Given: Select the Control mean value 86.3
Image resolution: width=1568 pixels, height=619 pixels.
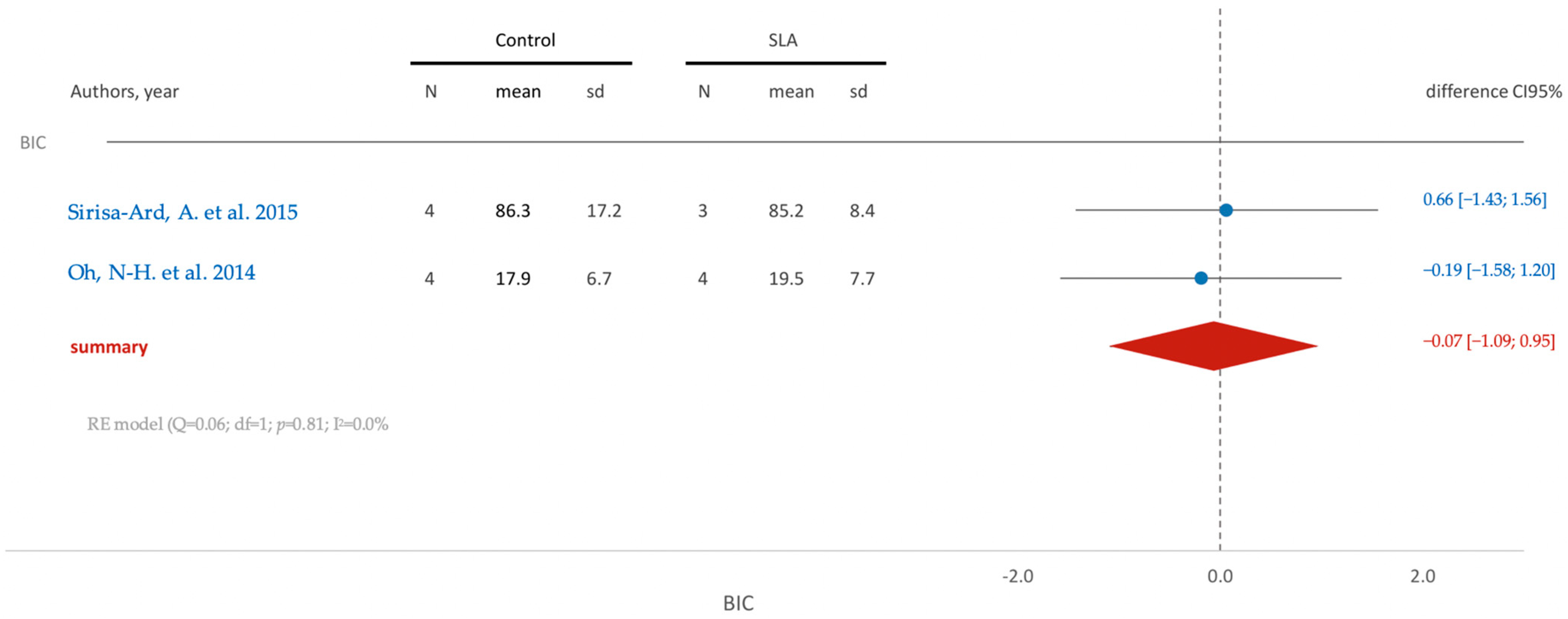Looking at the screenshot, I should 513,211.
